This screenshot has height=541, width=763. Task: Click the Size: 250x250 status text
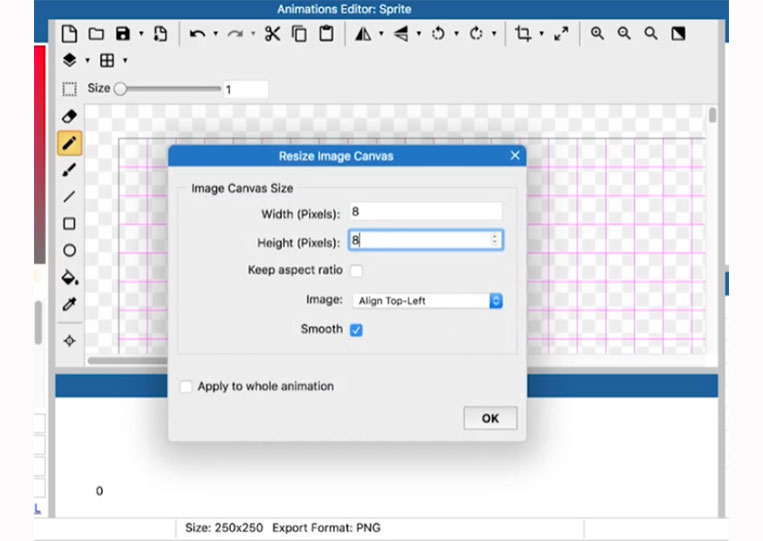coord(224,528)
